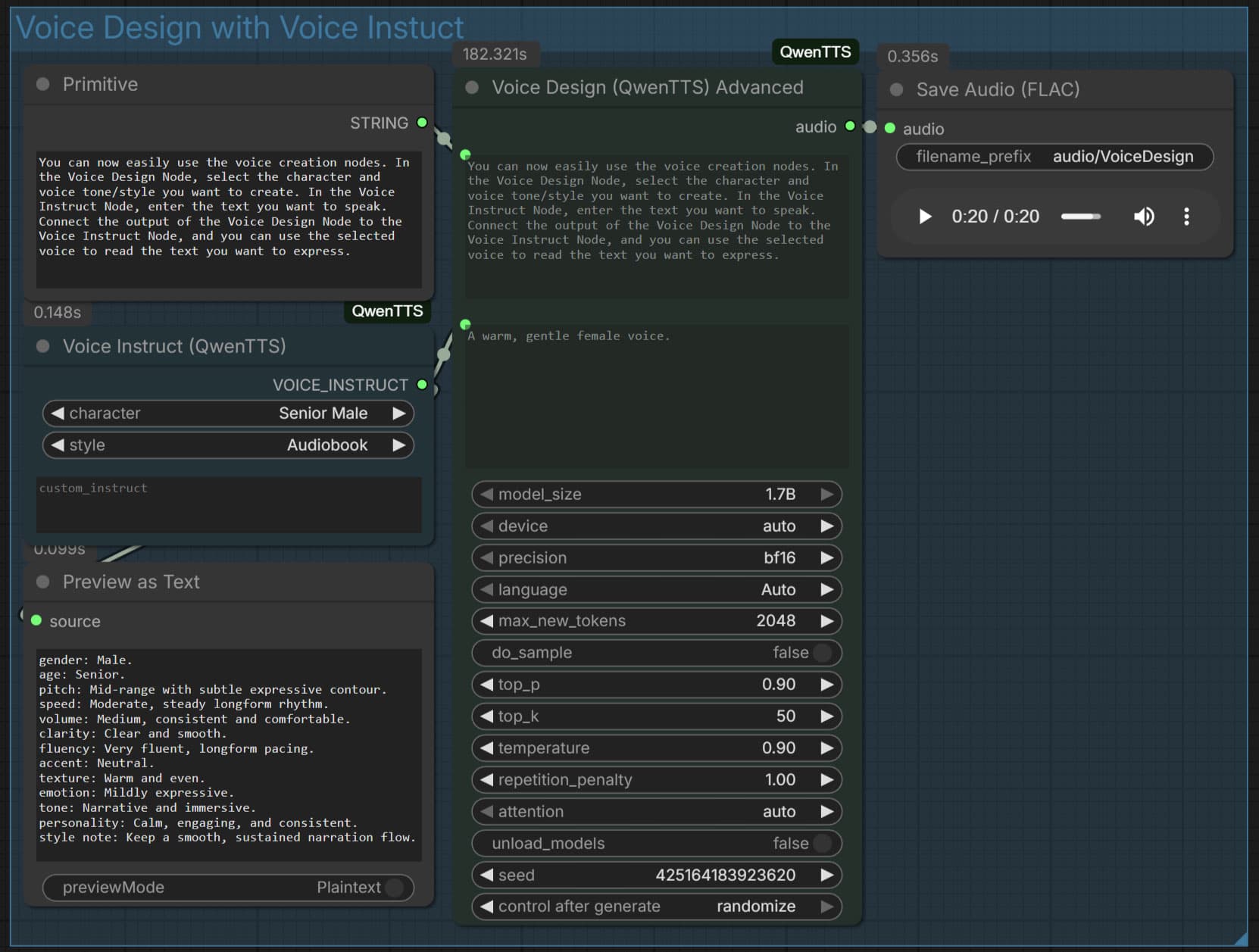This screenshot has height=952, width=1259.
Task: Increase the temperature value
Action: click(826, 748)
